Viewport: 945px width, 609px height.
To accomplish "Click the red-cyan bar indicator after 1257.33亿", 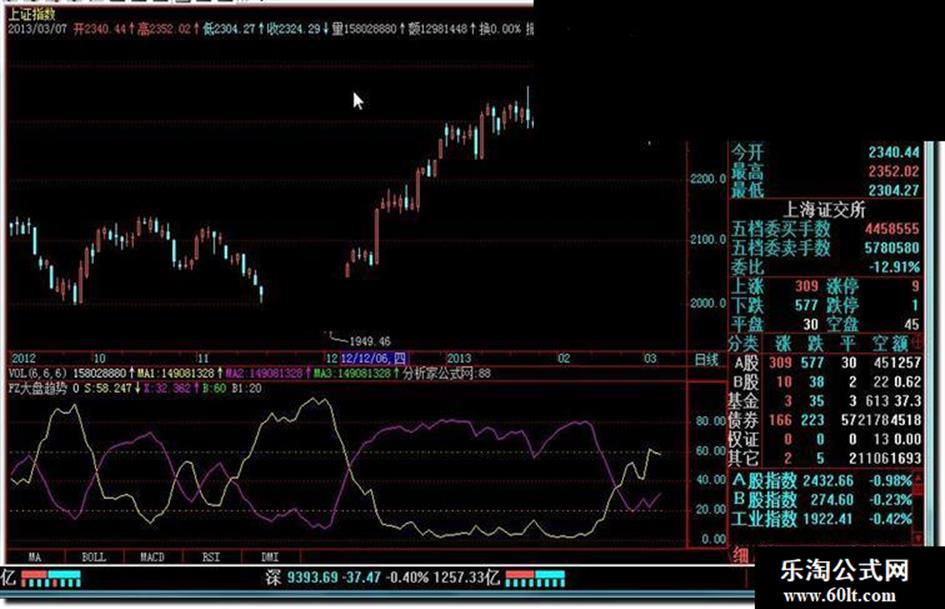I will pyautogui.click(x=535, y=579).
